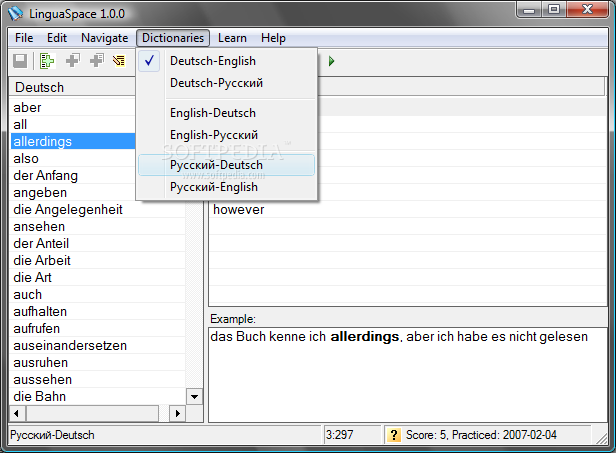616x453 pixels.
Task: Open the Navigate menu
Action: click(x=104, y=38)
